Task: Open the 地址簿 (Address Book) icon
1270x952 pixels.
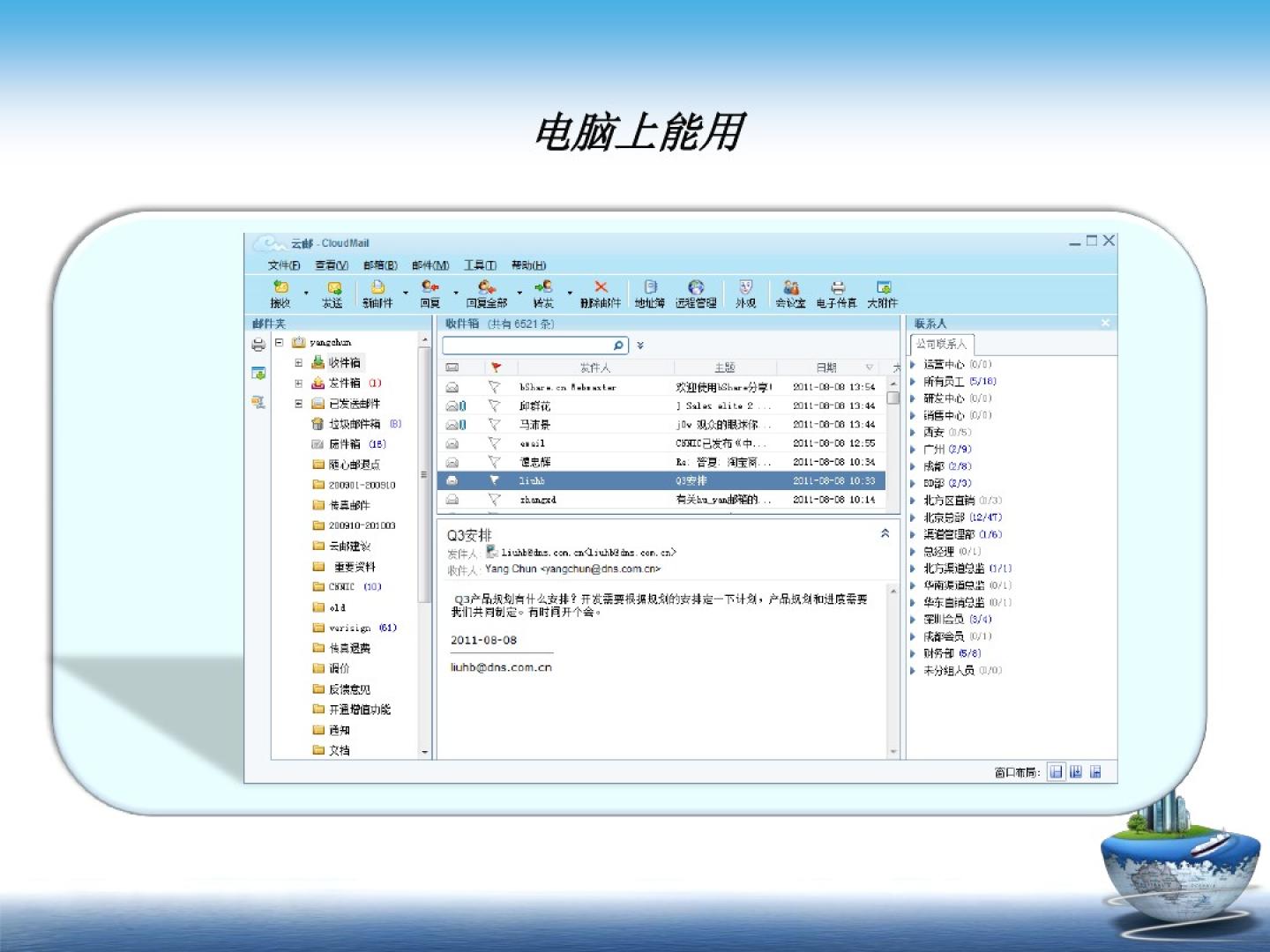Action: point(650,287)
